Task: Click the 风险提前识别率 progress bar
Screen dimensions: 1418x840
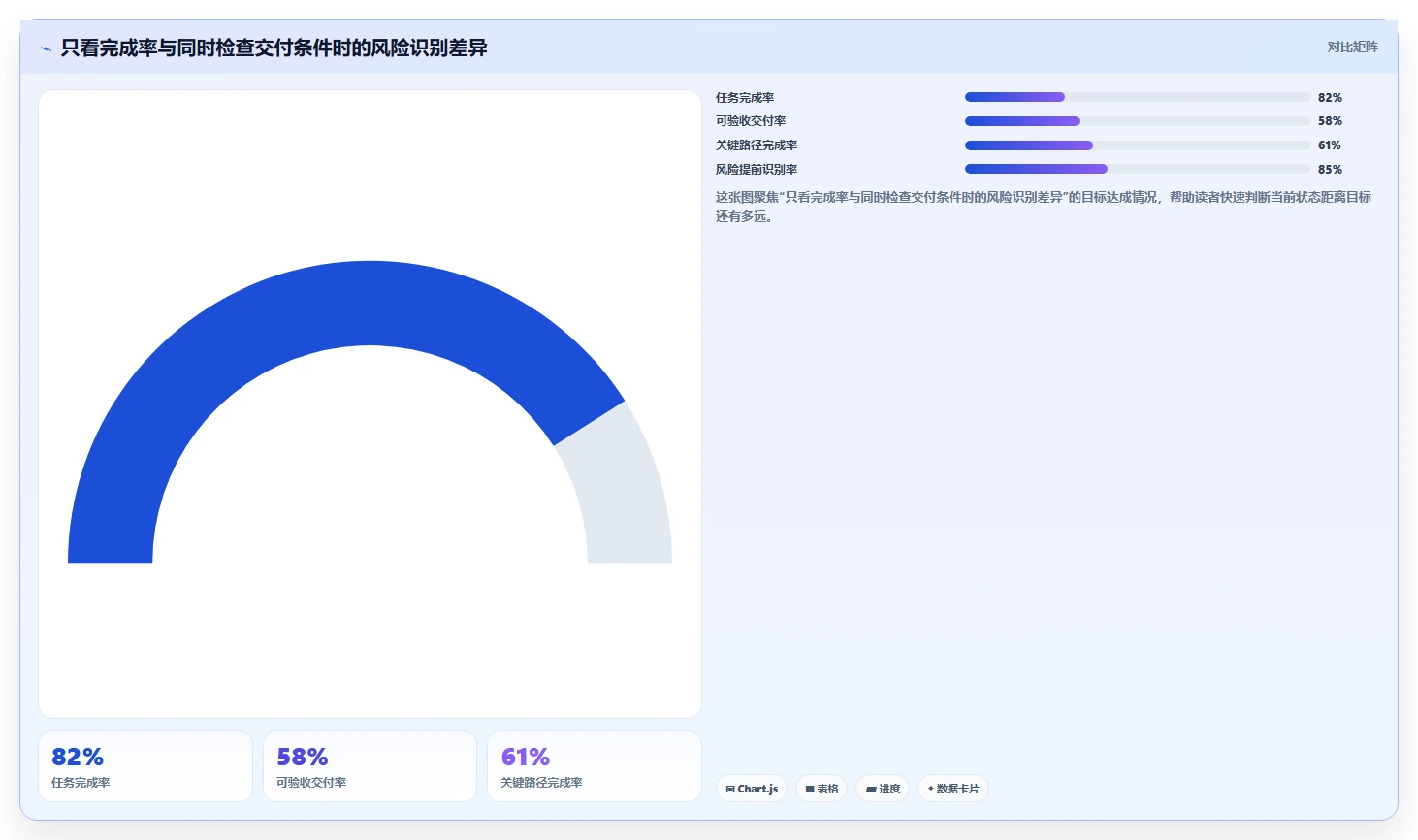Action: (x=1137, y=169)
